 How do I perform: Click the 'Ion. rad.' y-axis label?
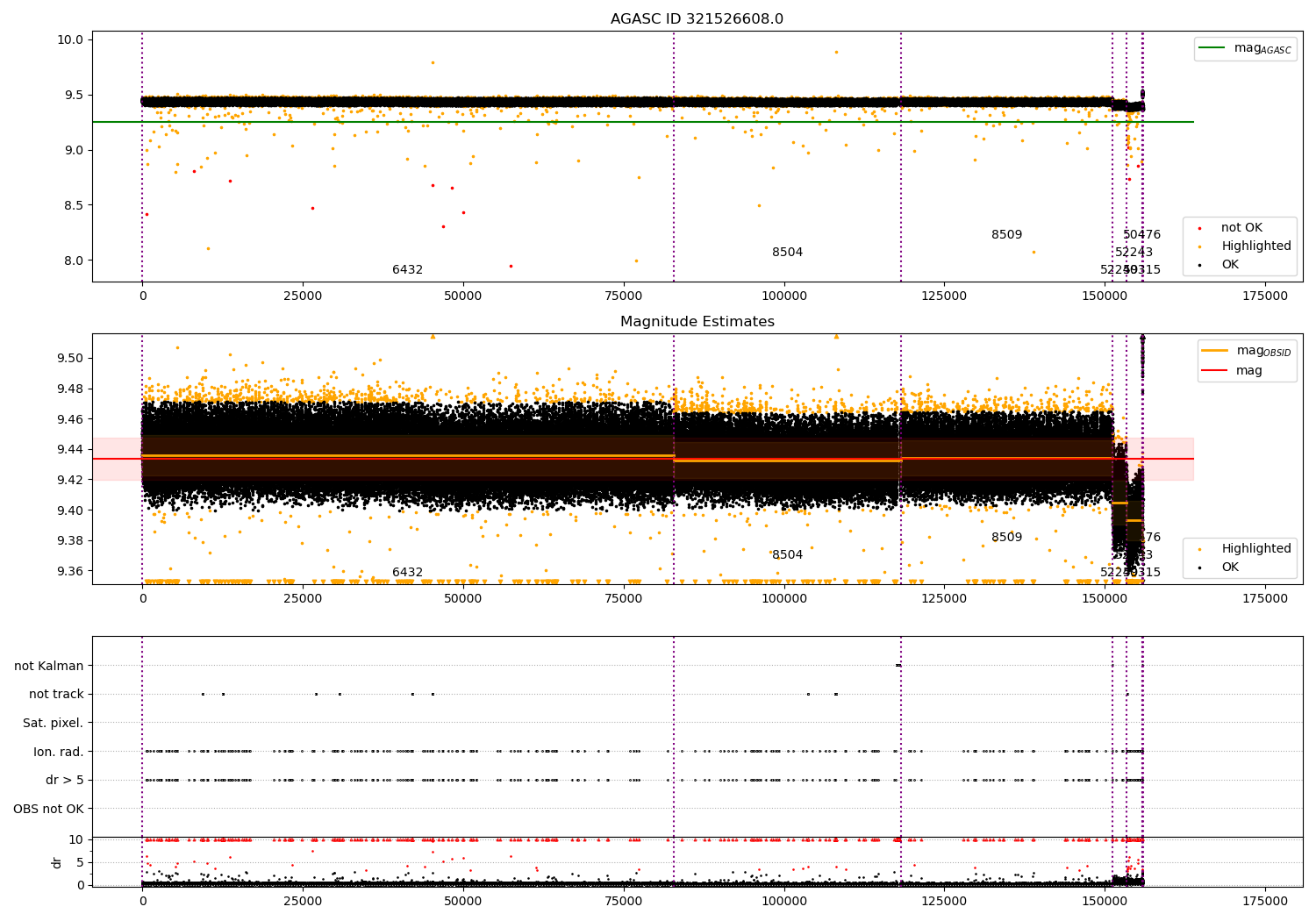pos(58,752)
